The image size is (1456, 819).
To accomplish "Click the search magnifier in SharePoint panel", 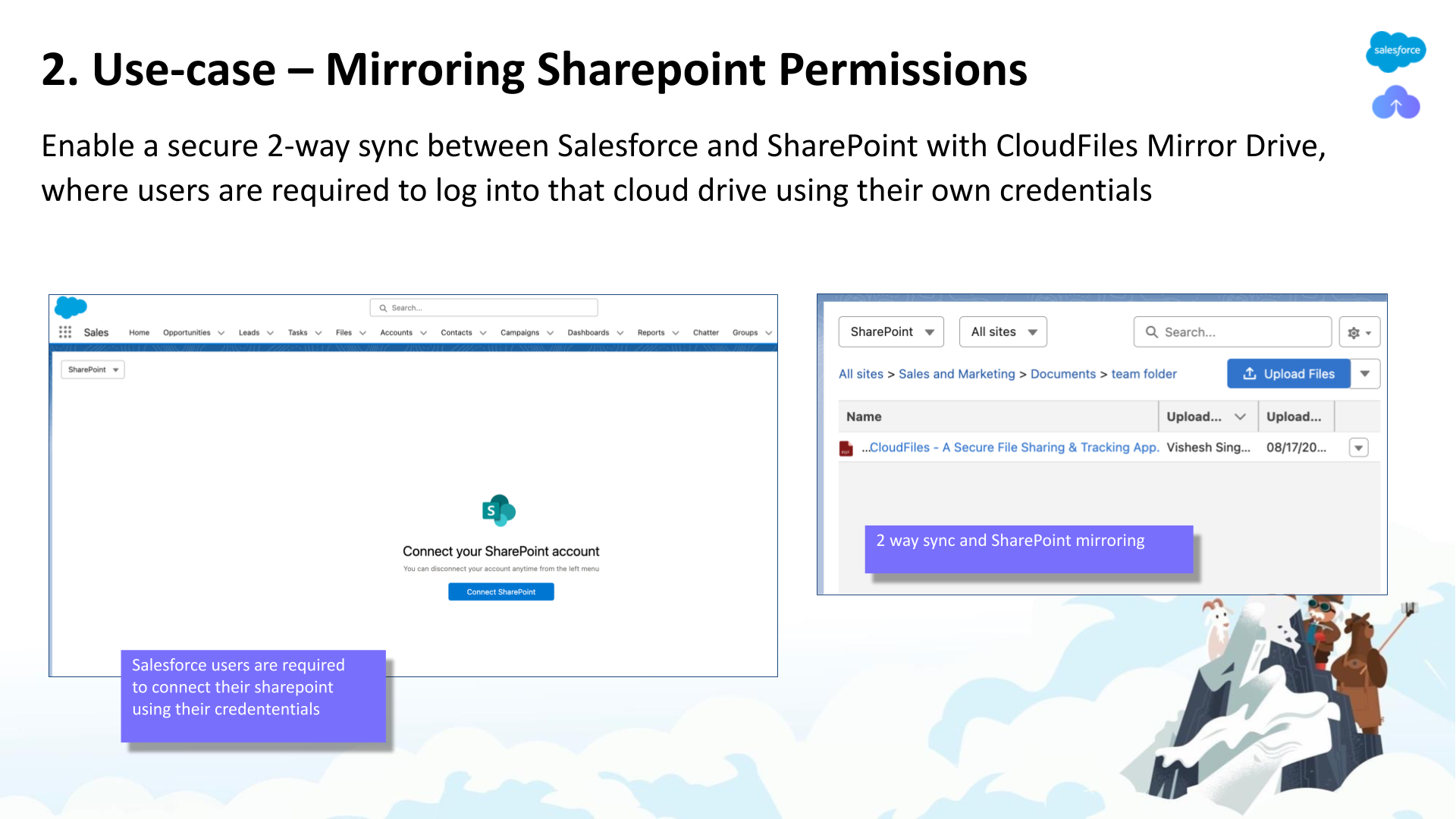I will point(1152,332).
